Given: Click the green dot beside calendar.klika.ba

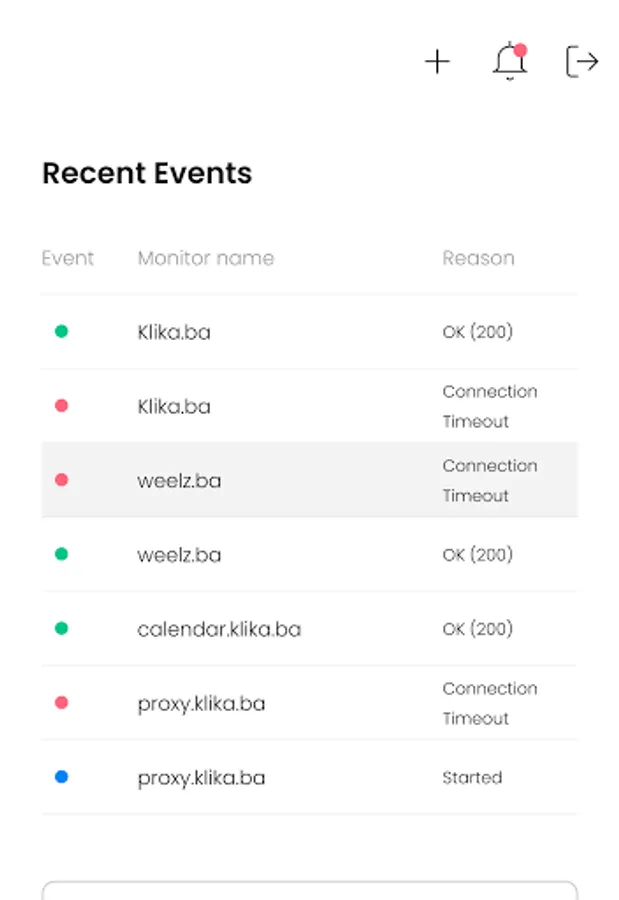Looking at the screenshot, I should click(x=61, y=629).
